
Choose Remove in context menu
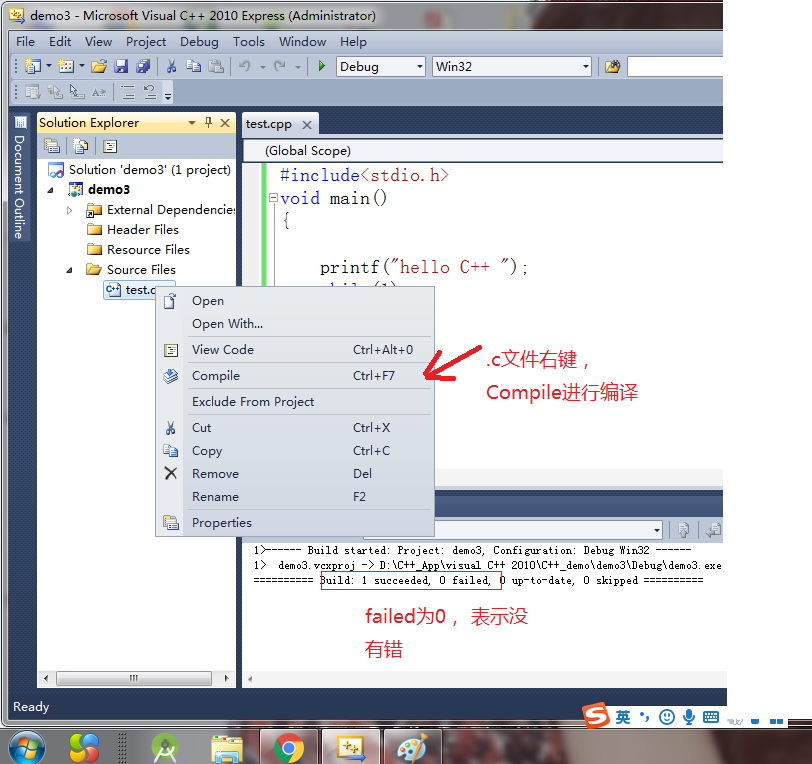click(295, 473)
